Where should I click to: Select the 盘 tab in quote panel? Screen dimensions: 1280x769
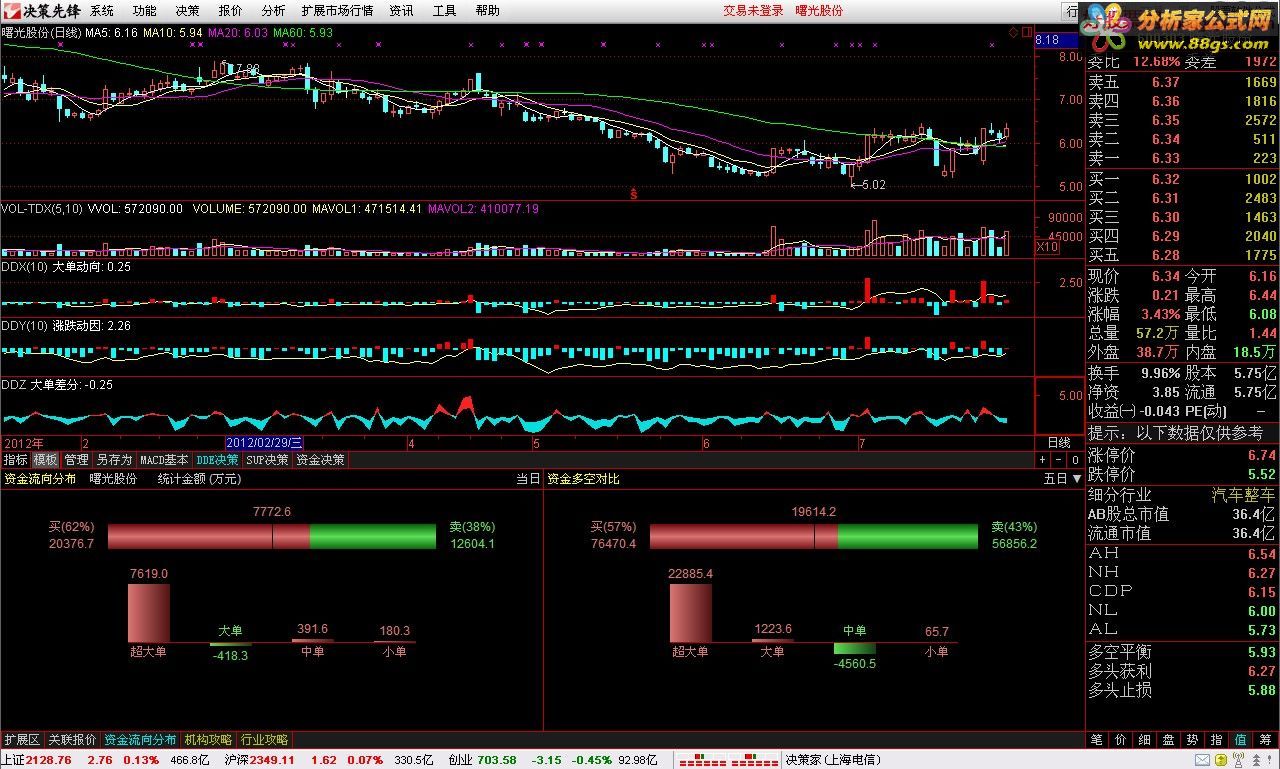(1168, 740)
